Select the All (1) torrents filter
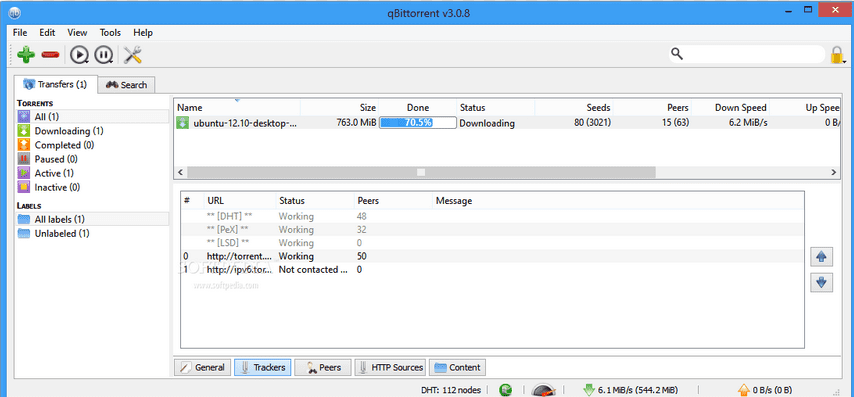Screen dimensions: 854x397 [92, 117]
